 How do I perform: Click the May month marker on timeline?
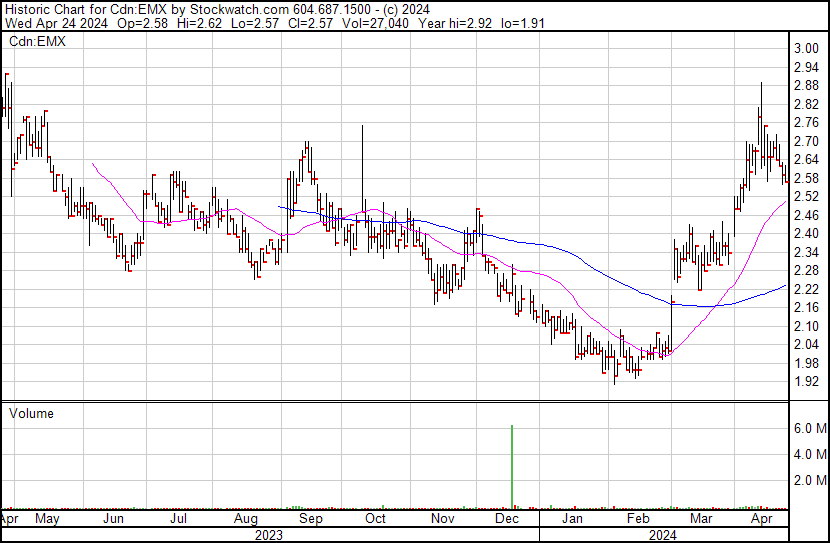47,520
